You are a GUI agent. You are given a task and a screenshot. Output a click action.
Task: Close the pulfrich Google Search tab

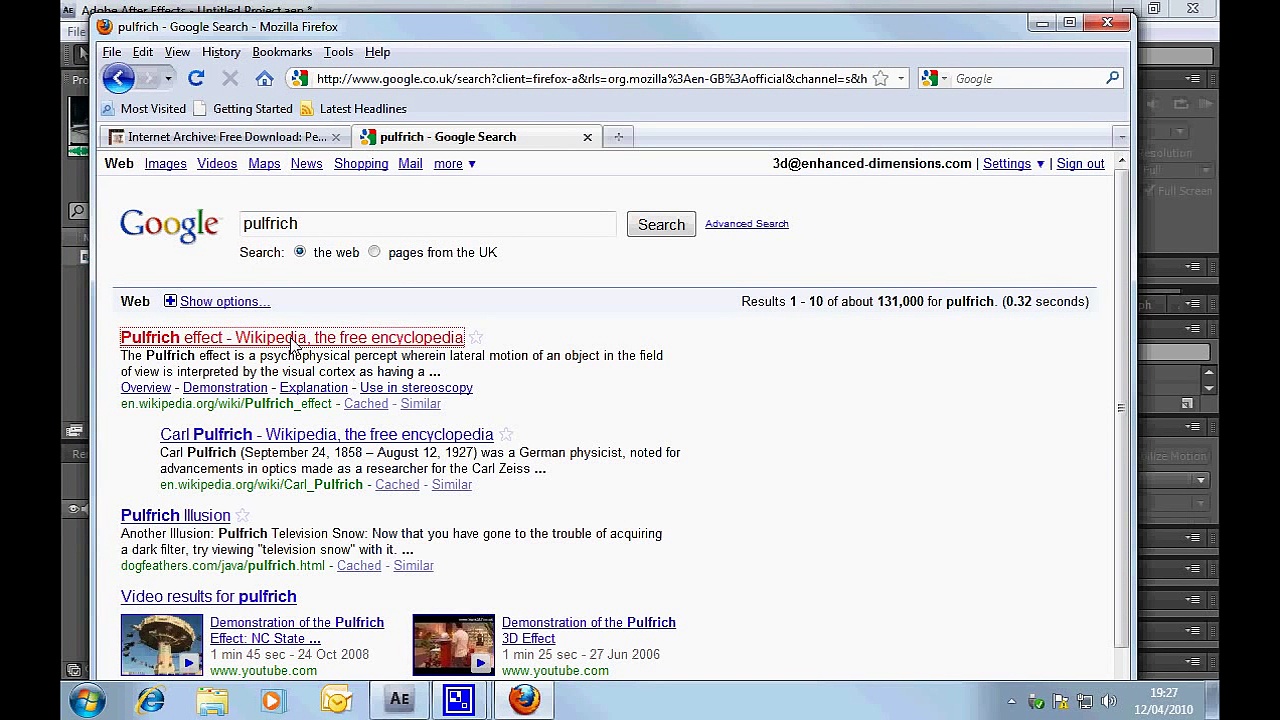click(587, 137)
